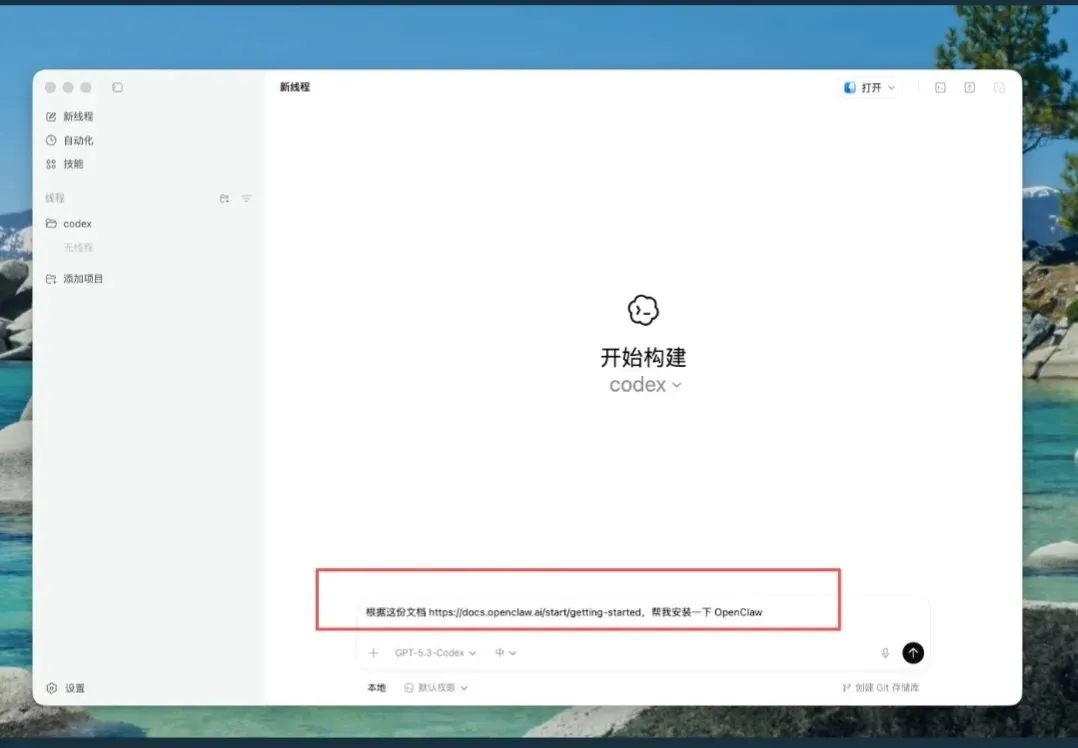Click the filter icon beside 线程

pyautogui.click(x=246, y=198)
